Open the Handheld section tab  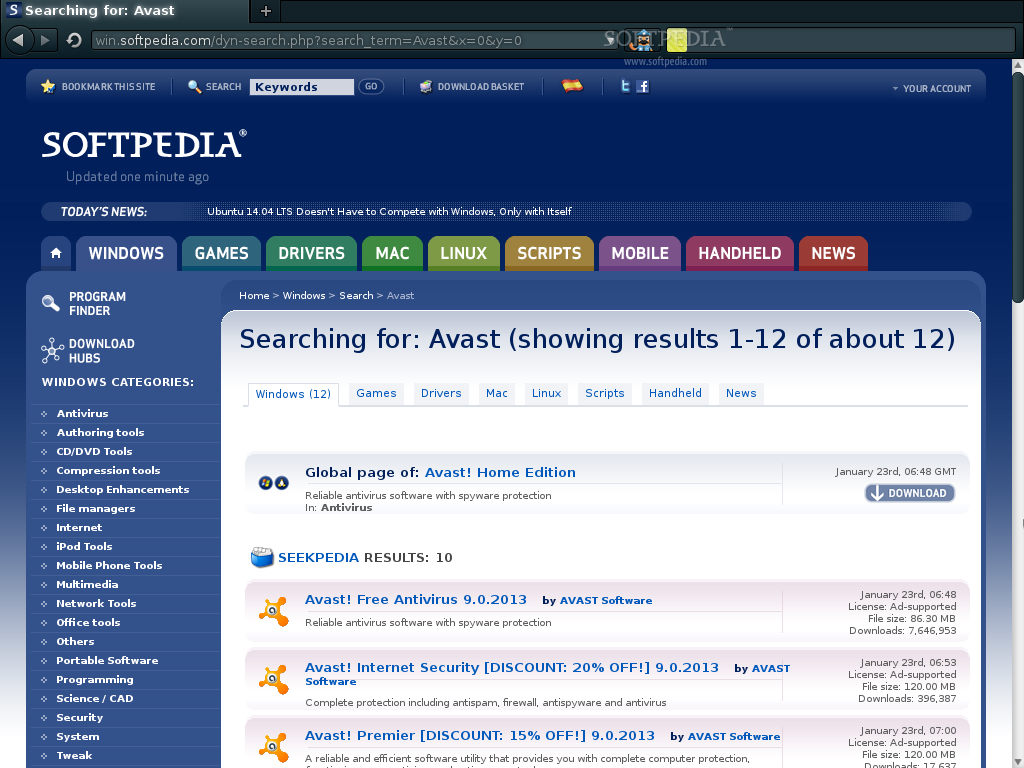pos(740,253)
